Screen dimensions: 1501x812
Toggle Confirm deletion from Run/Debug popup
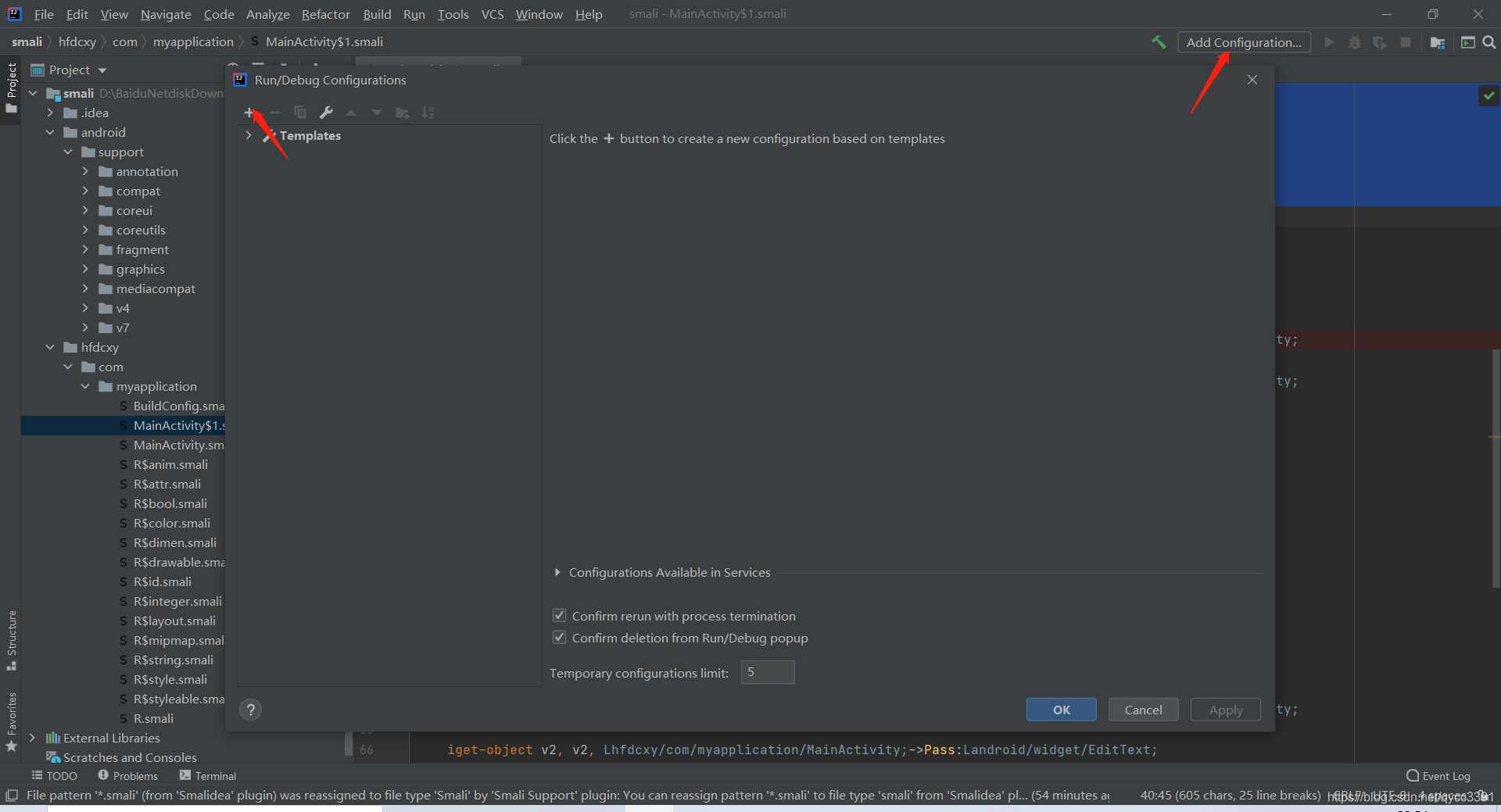click(x=559, y=638)
